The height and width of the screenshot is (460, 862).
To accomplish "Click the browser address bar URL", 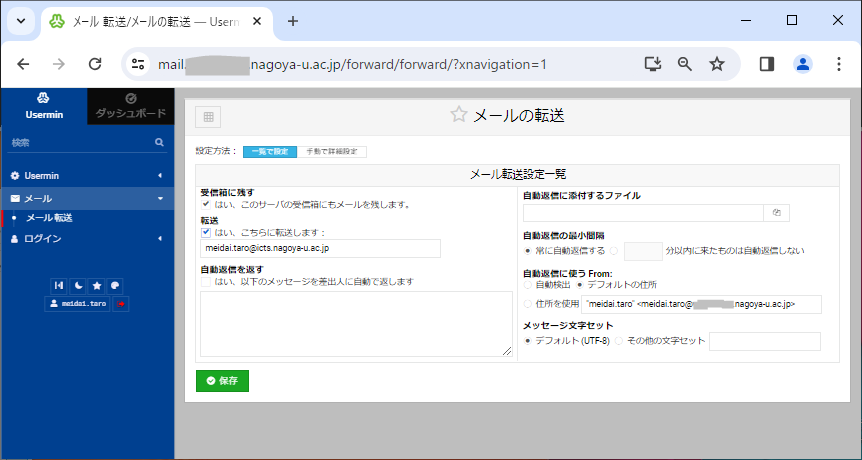I will [x=352, y=64].
